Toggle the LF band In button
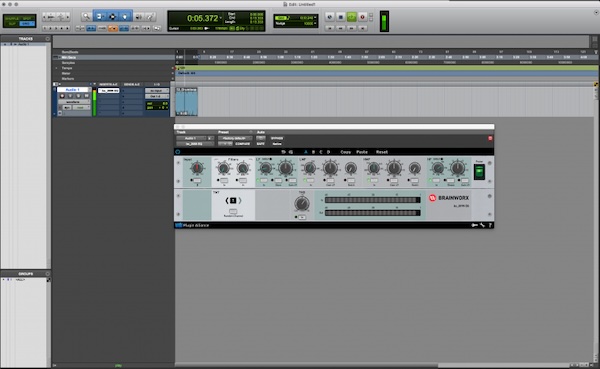Viewport: 600px width, 369px height. tap(264, 180)
